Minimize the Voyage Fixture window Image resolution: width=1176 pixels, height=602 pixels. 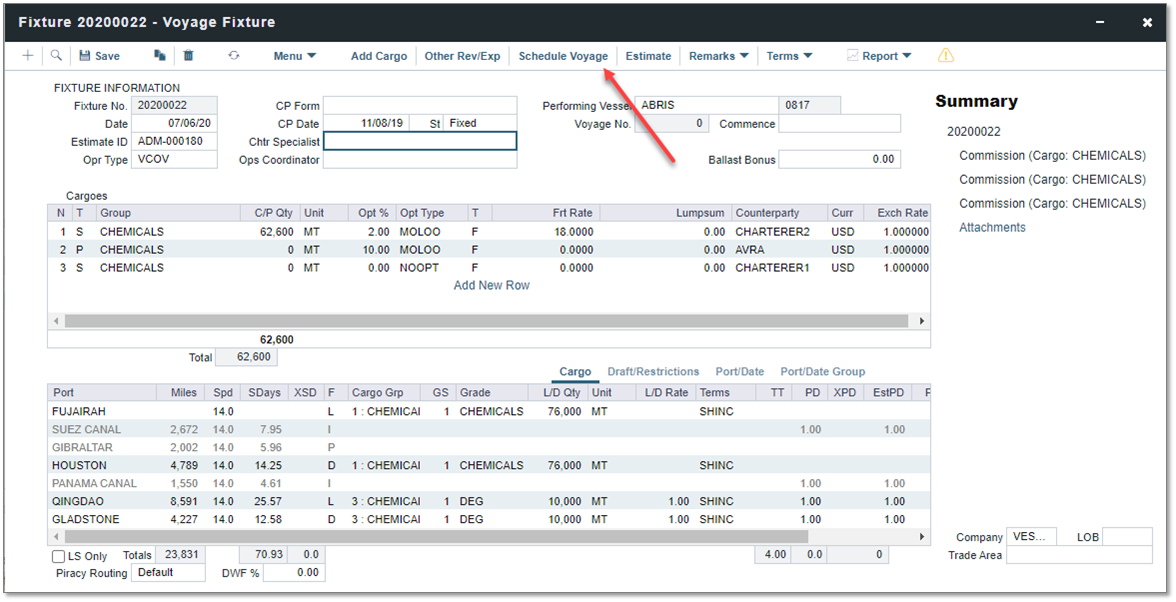(1100, 22)
